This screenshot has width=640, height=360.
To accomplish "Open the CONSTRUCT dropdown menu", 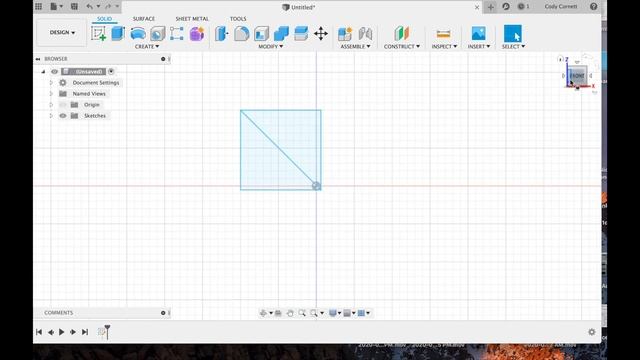I will 402,47.
